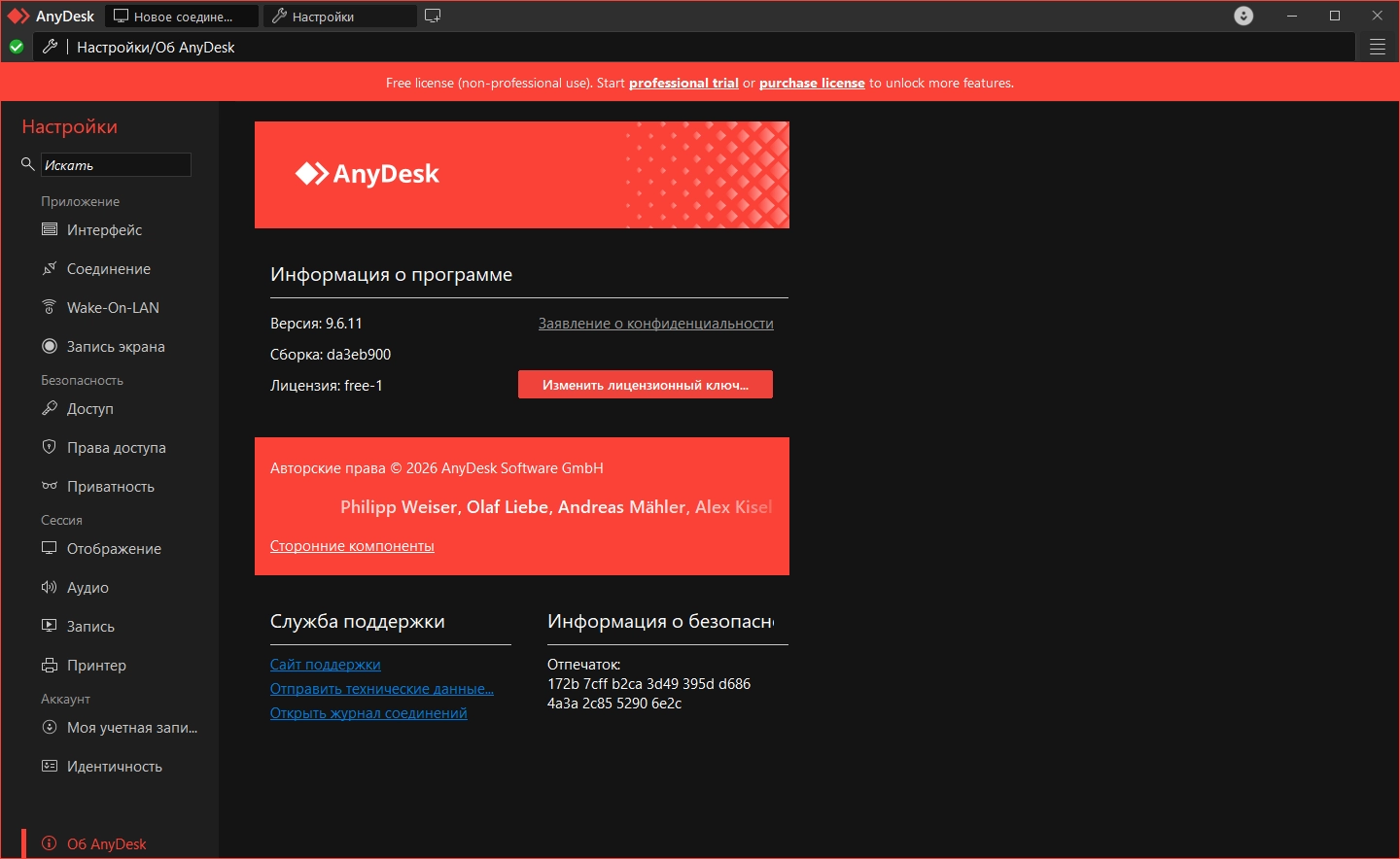Click the ID card icon for Идентичность
The height and width of the screenshot is (859, 1400).
tap(50, 766)
